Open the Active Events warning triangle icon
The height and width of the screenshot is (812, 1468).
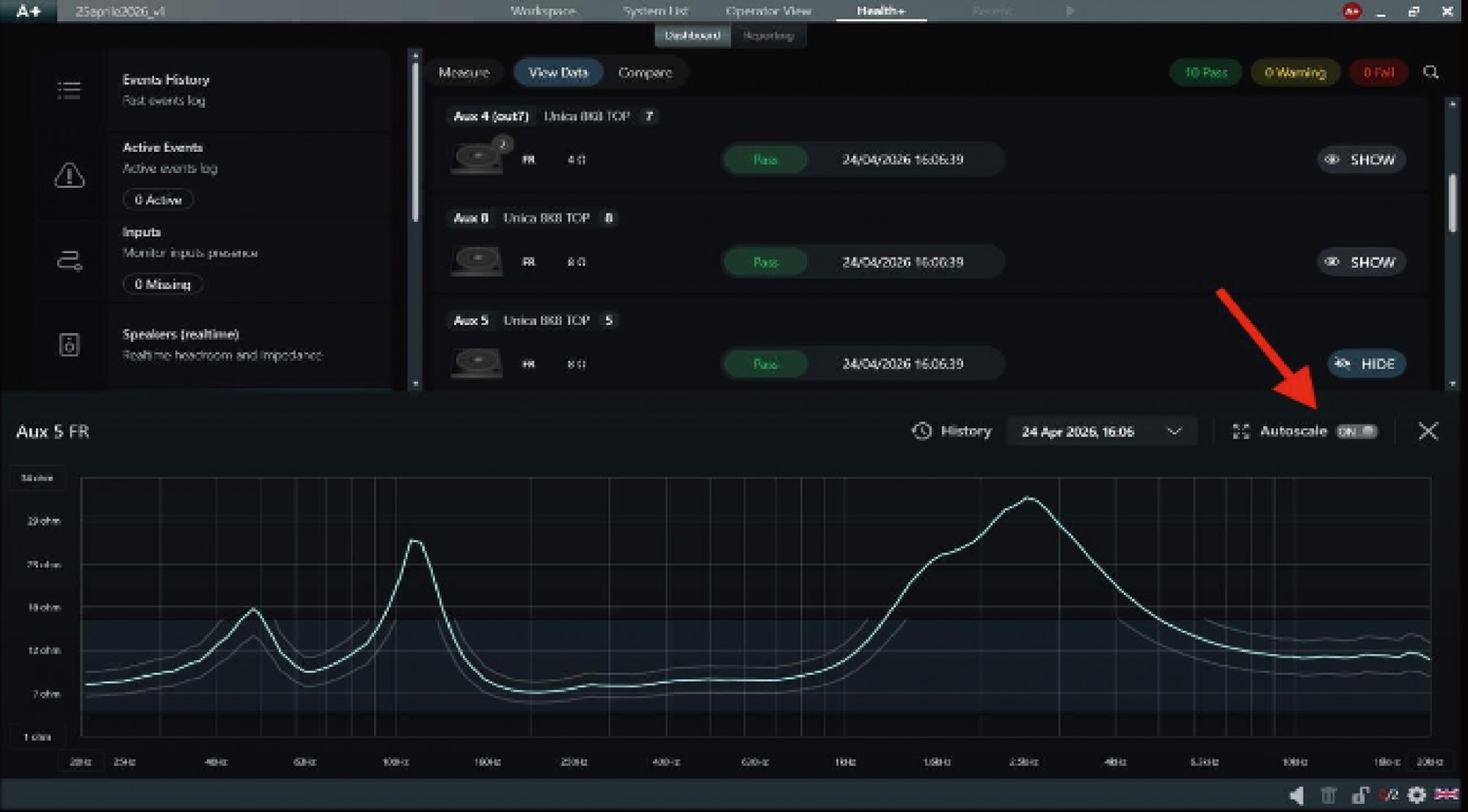pos(69,175)
